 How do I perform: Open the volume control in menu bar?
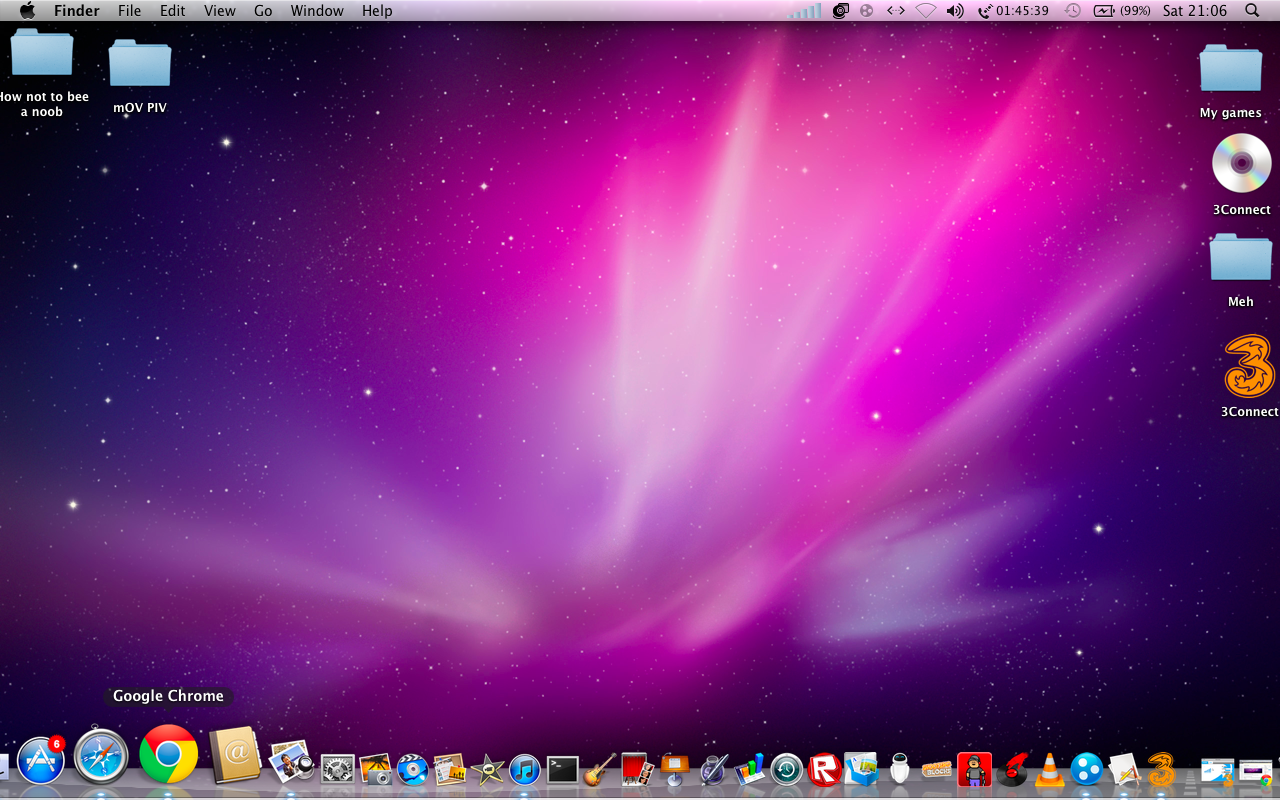(x=955, y=11)
